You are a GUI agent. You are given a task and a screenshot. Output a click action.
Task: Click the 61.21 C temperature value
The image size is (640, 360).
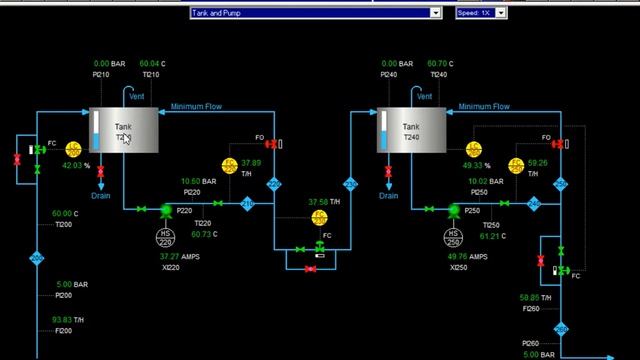coord(489,236)
